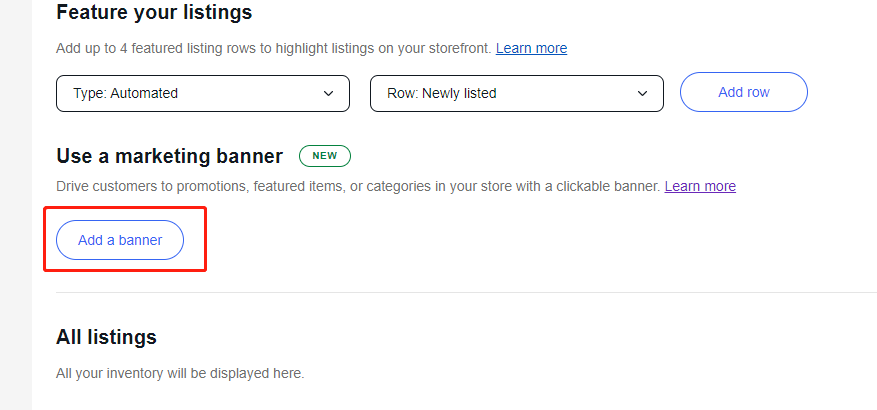Click the "Add a banner" button

pyautogui.click(x=120, y=240)
